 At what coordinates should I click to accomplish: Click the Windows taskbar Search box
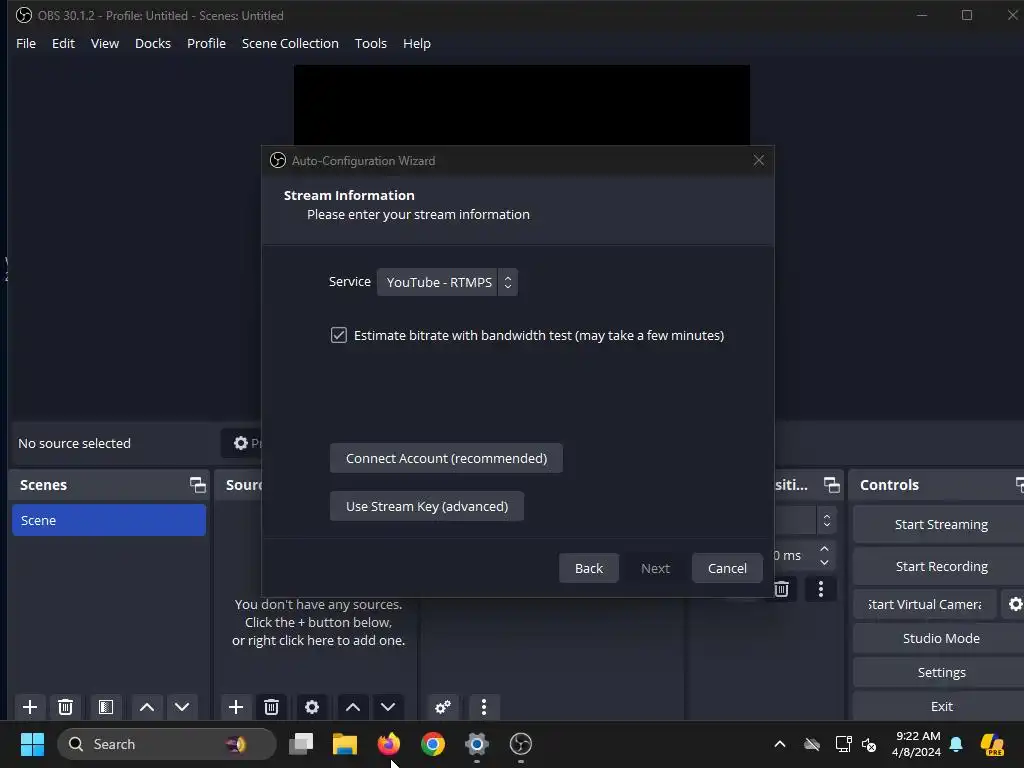click(x=167, y=744)
